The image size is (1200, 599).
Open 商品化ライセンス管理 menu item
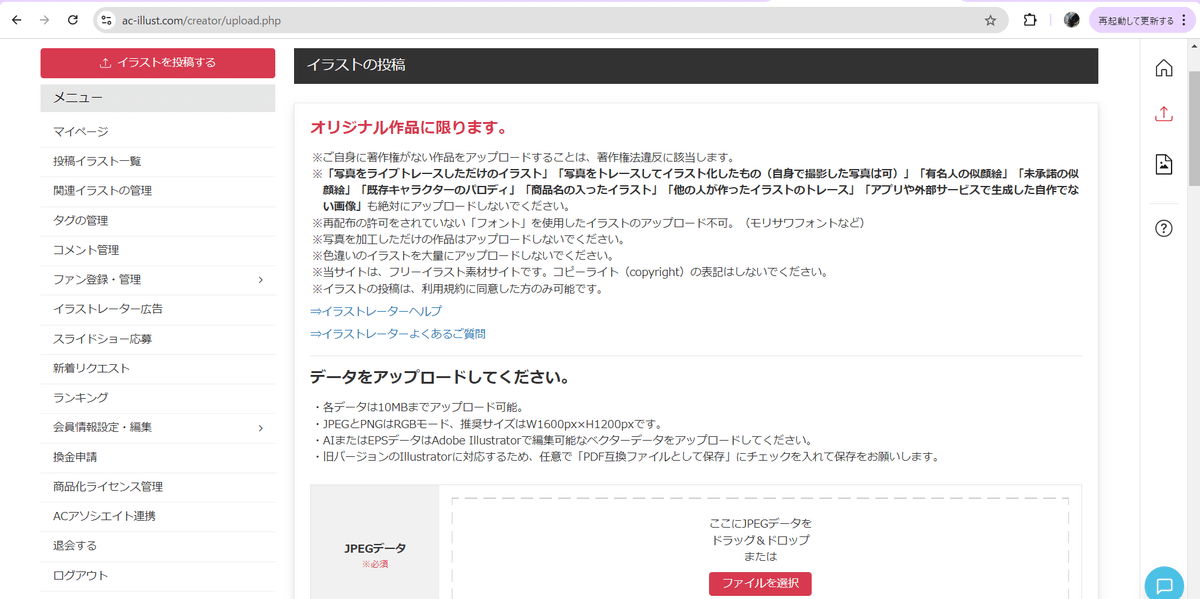[x=158, y=486]
